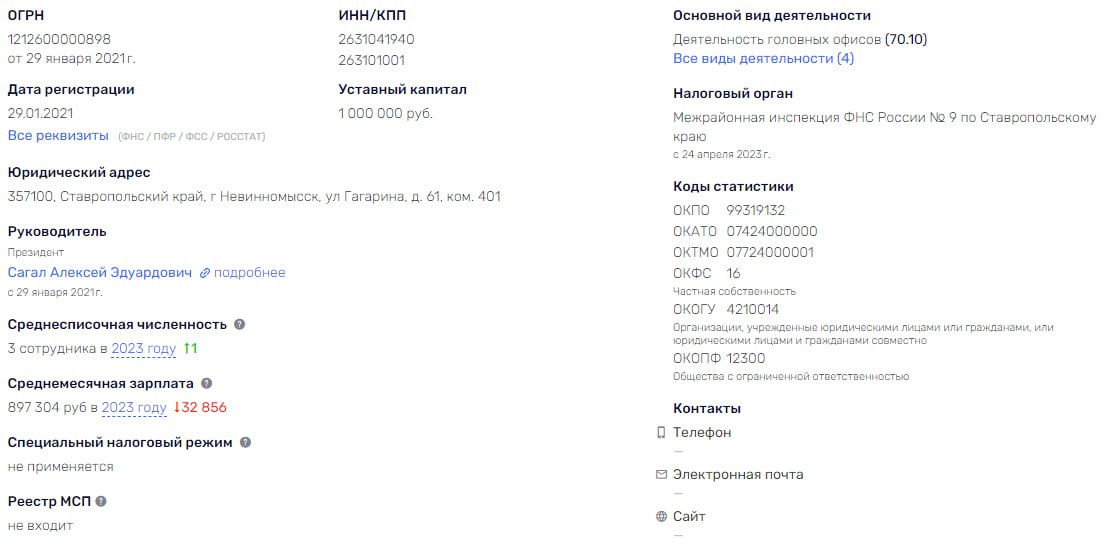Click help icon beside Среднесписочная численность

(x=240, y=325)
